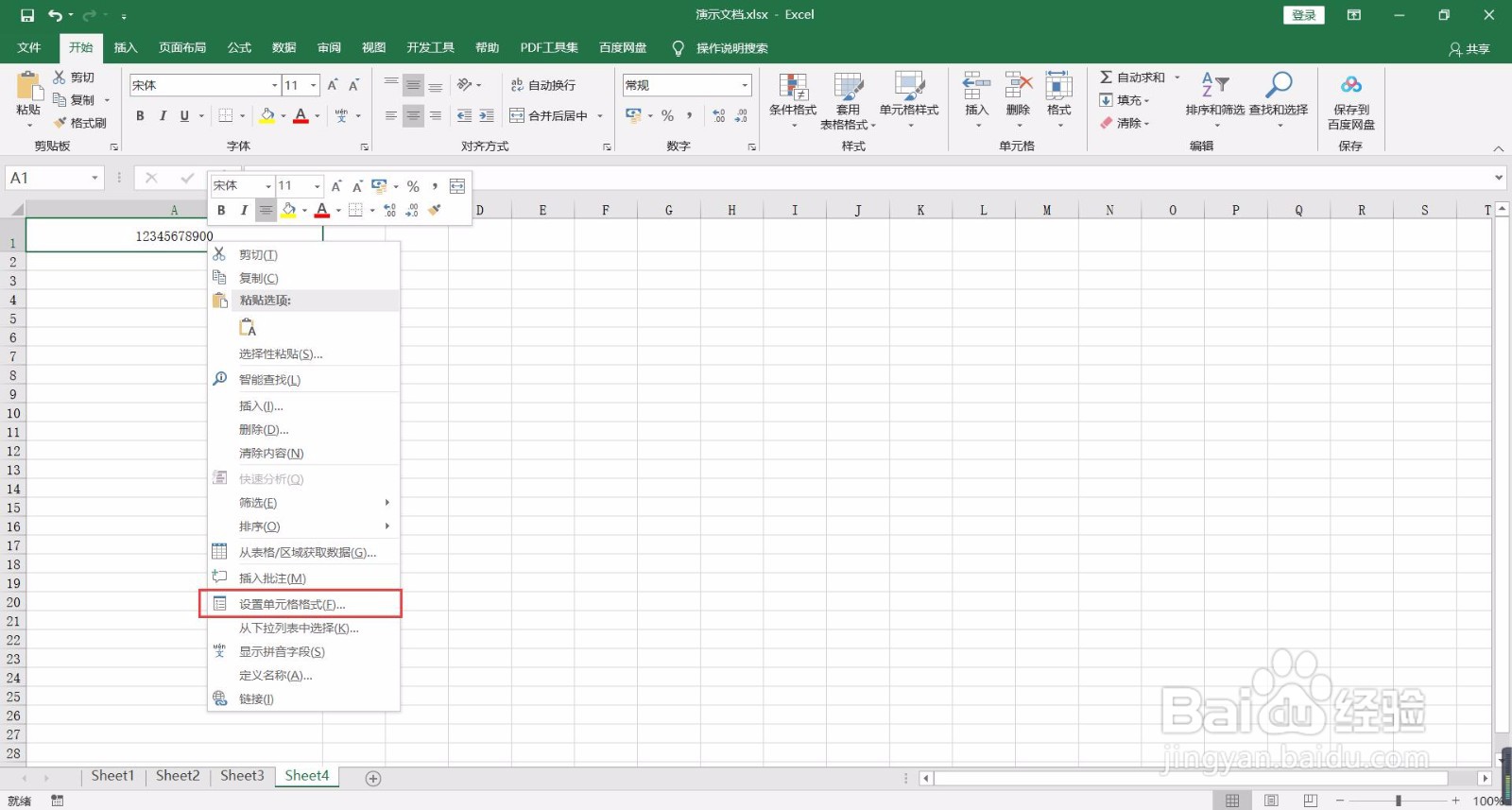The width and height of the screenshot is (1512, 810).
Task: Click the Save icon in quick access toolbar
Action: (26, 15)
